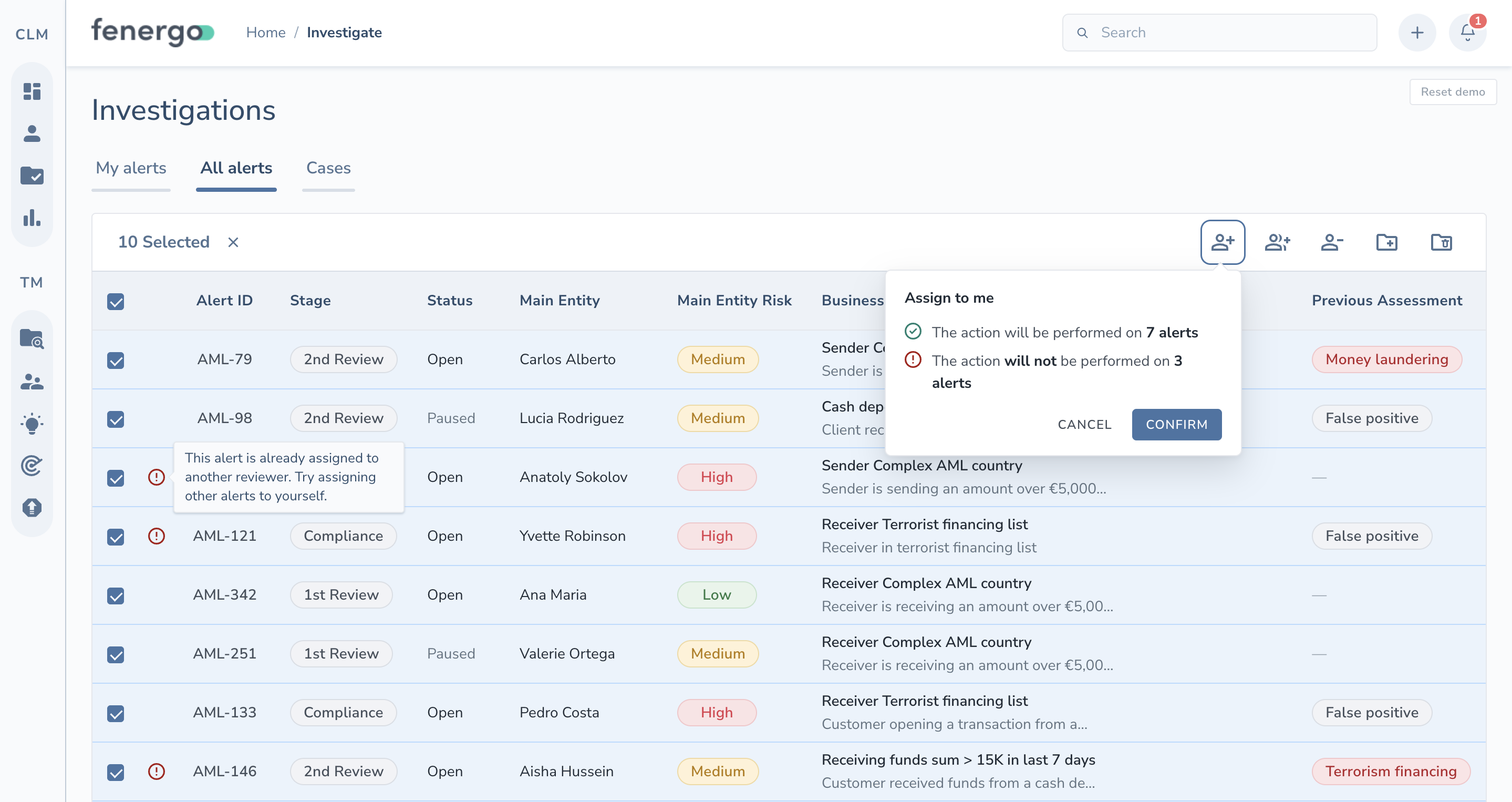
Task: Click the Reset demo button
Action: 1453,91
